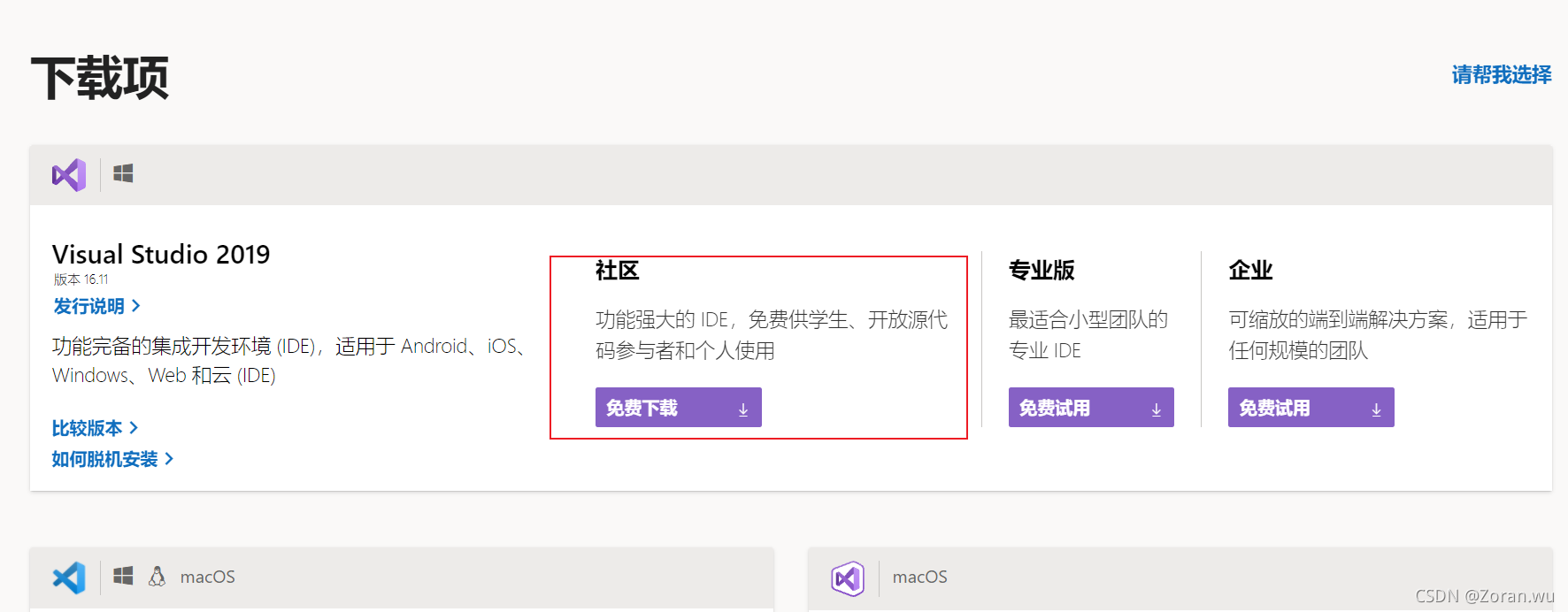Open the 请帮我选择 link
This screenshot has width=1568, height=612.
tap(1502, 75)
